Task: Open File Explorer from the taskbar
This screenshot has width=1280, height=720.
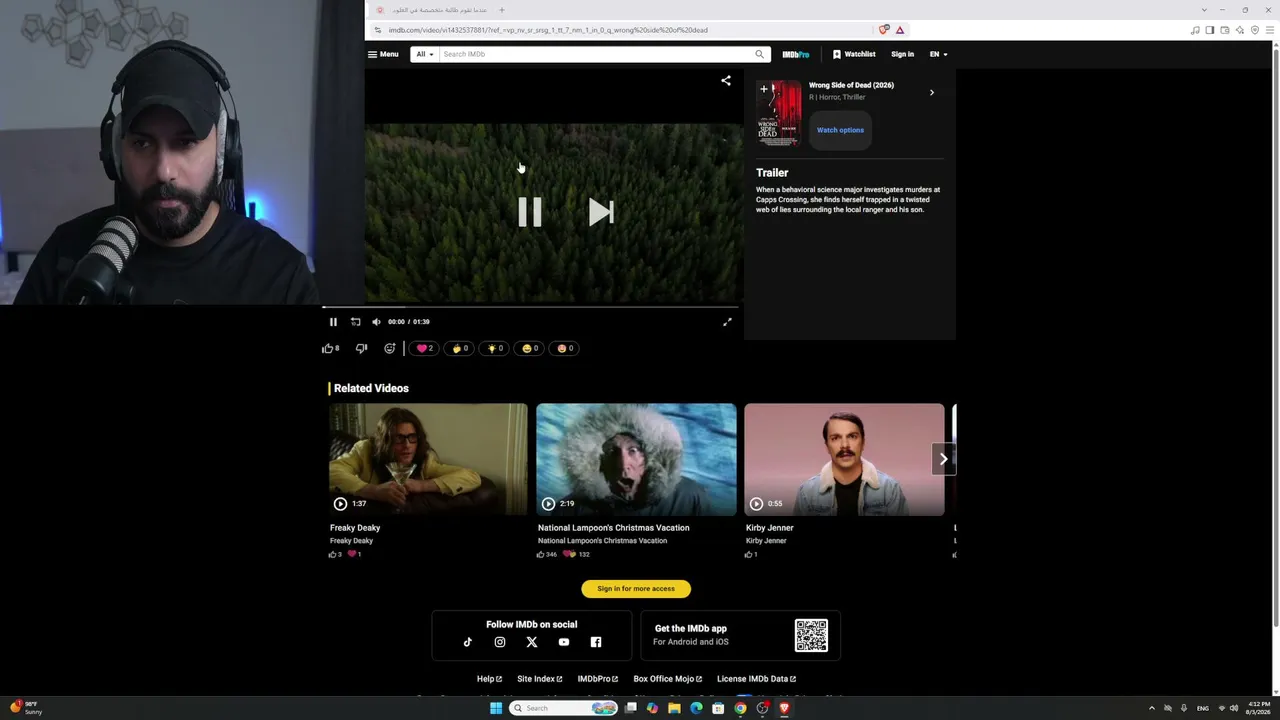Action: pos(674,708)
